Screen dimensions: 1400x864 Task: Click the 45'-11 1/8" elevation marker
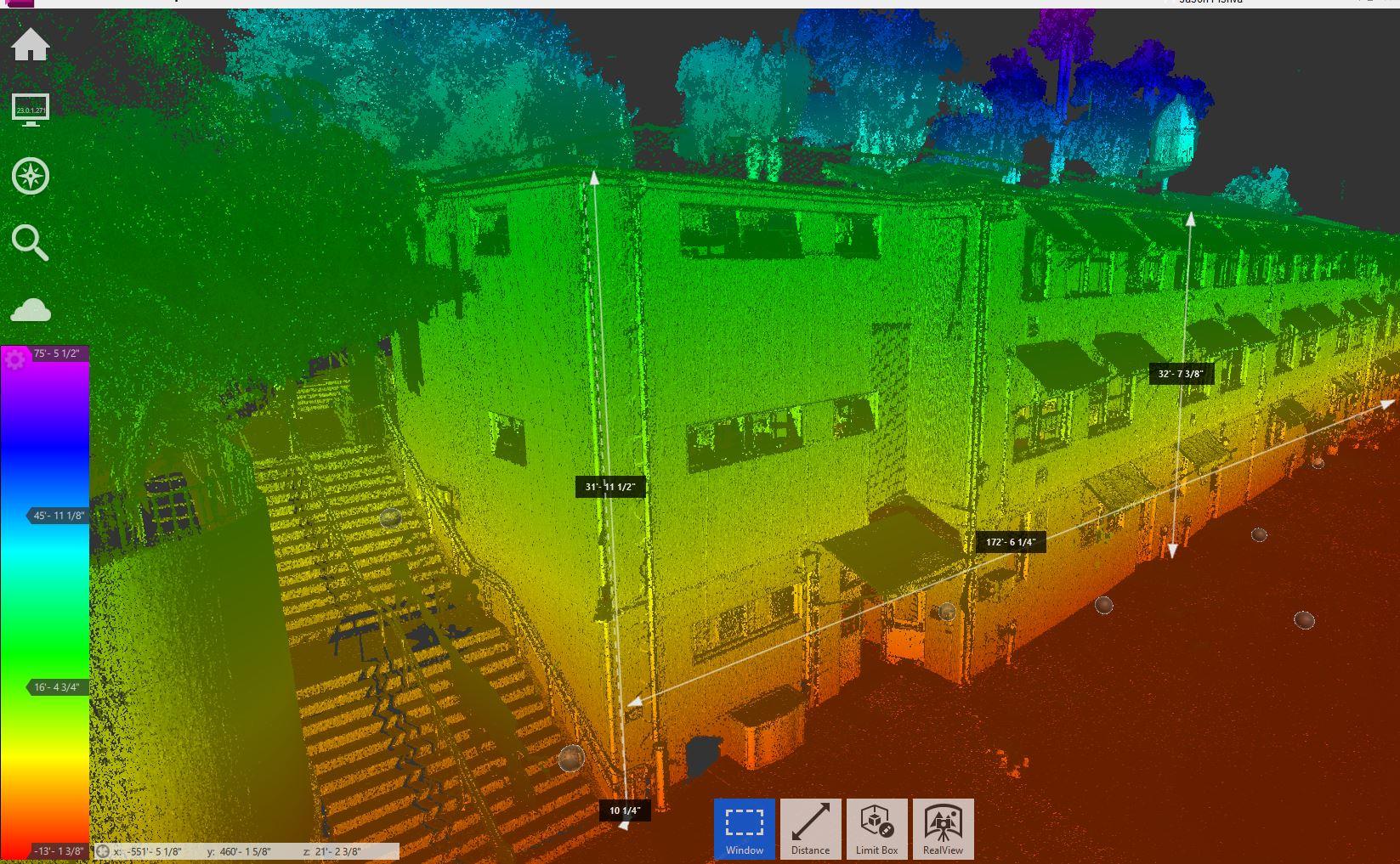pyautogui.click(x=58, y=516)
